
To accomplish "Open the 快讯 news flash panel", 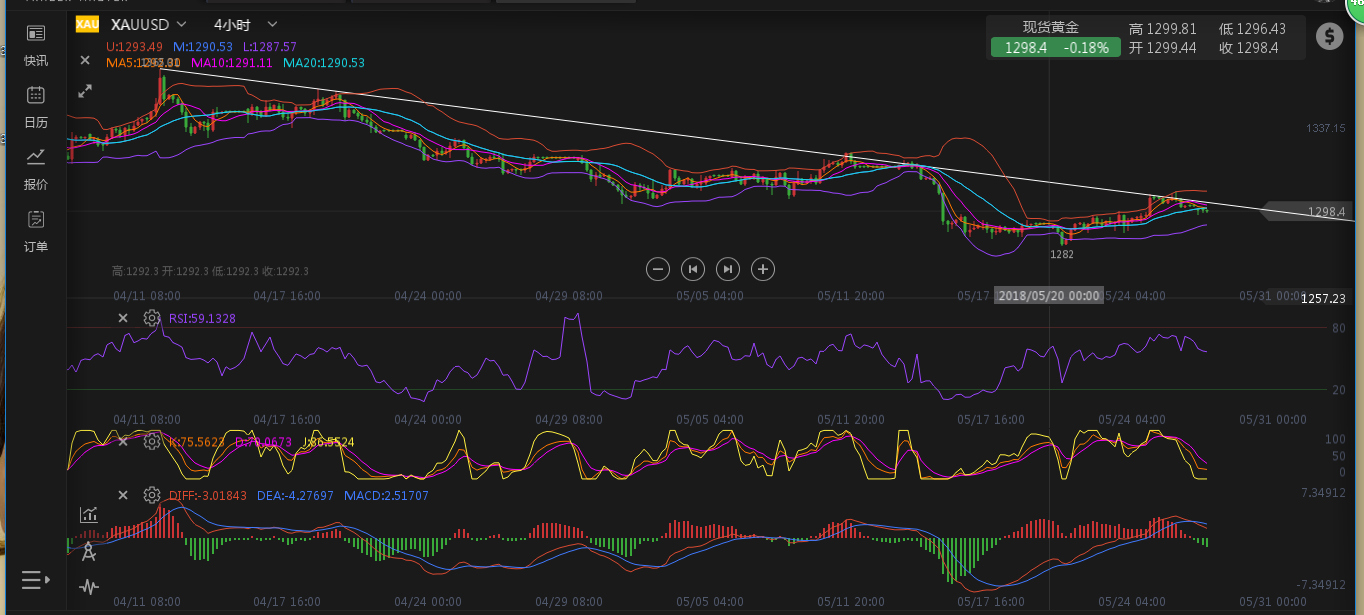I will tap(36, 45).
